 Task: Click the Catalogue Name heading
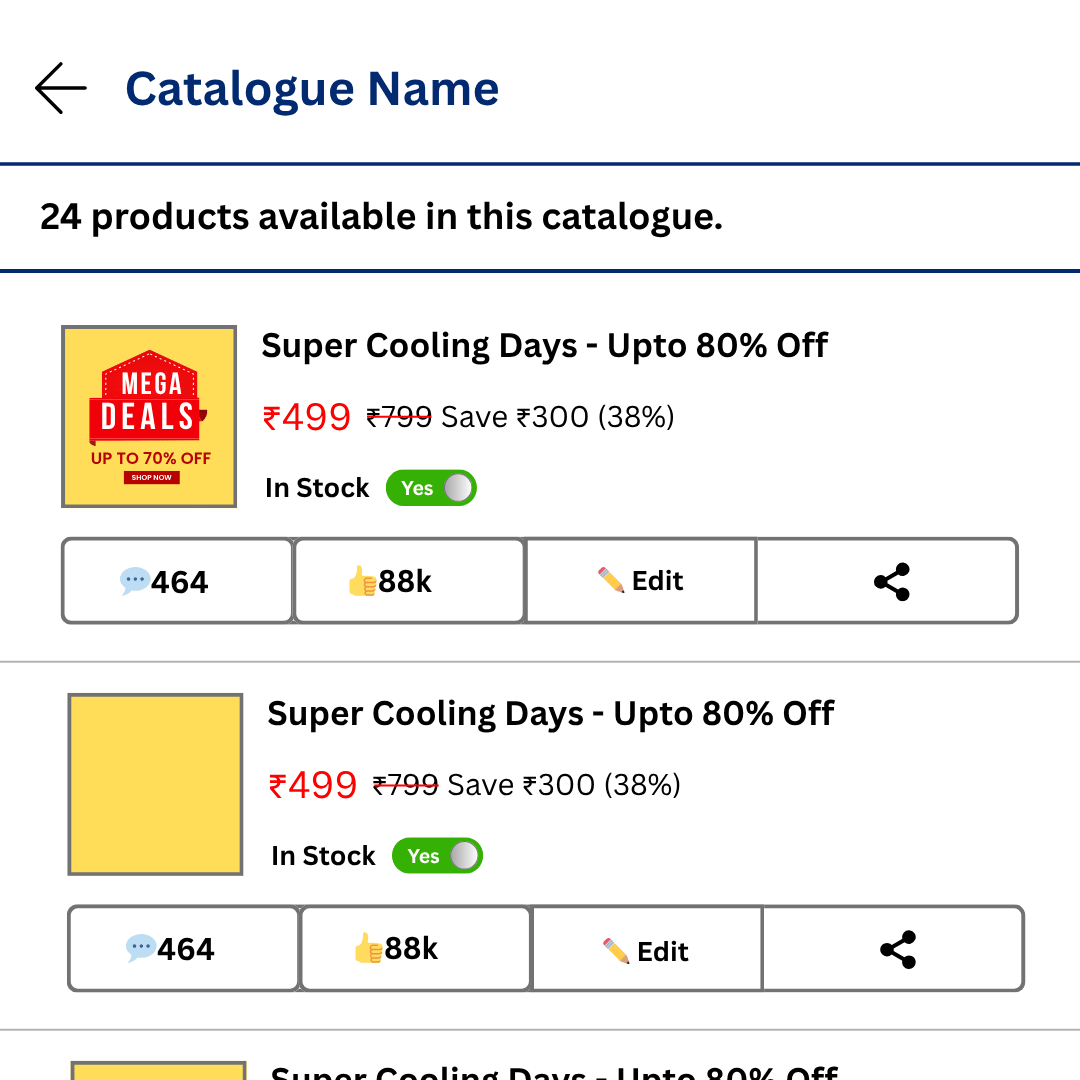pos(312,90)
